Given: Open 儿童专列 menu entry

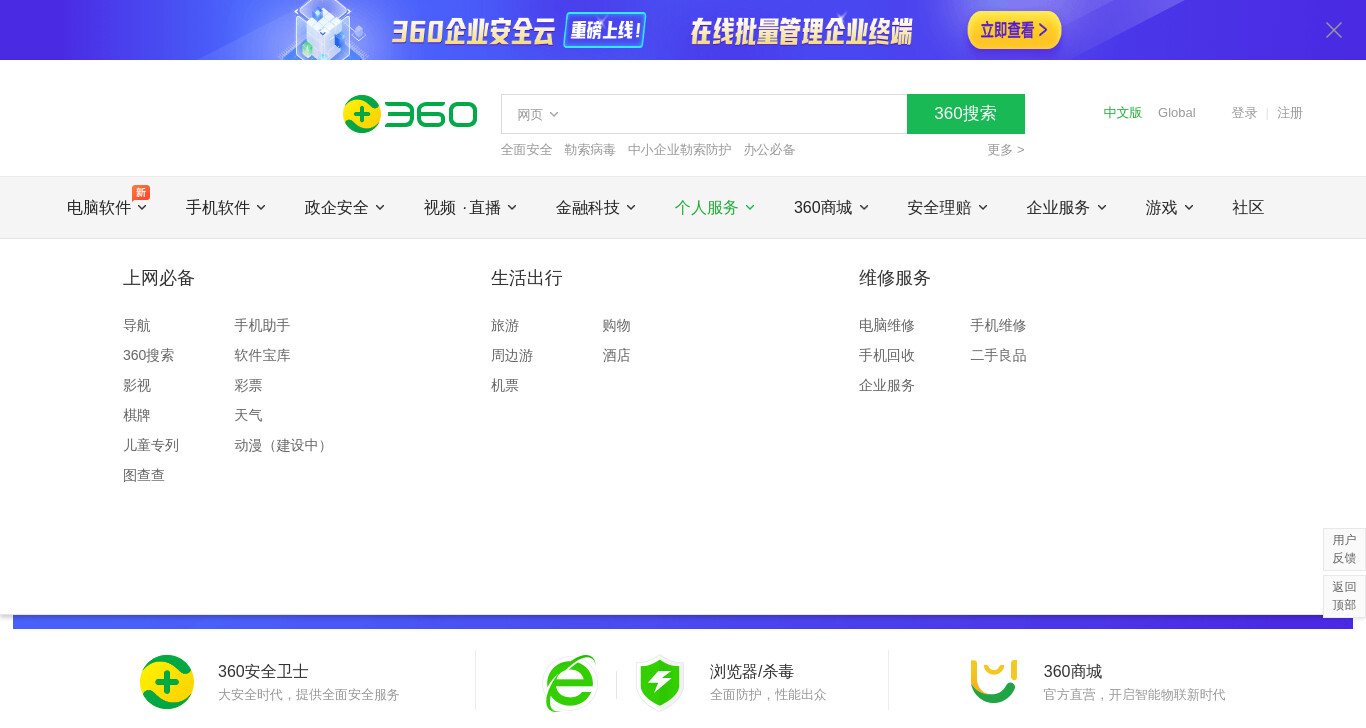Looking at the screenshot, I should pos(151,446).
